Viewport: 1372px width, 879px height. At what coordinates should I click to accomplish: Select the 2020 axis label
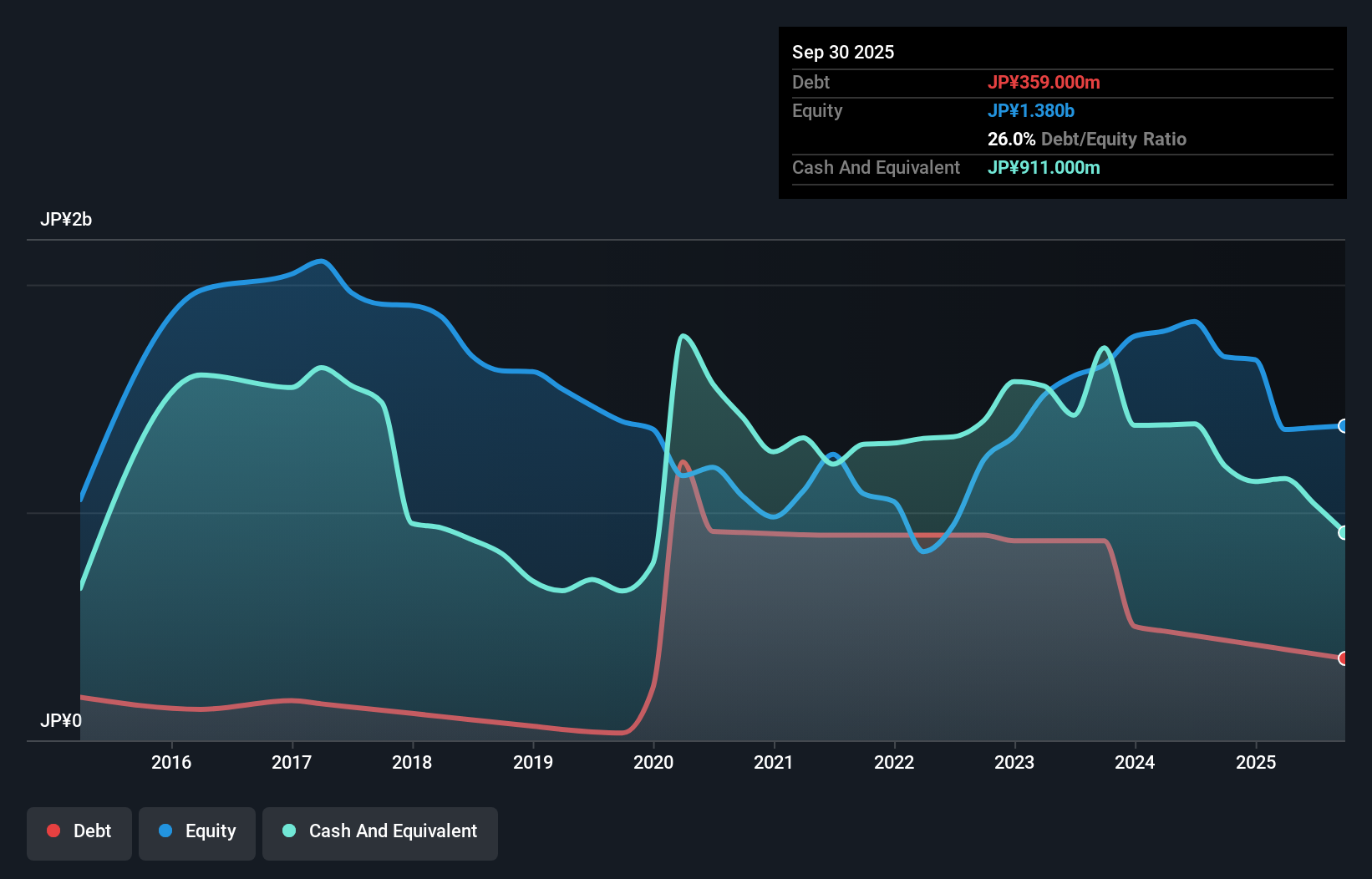pyautogui.click(x=653, y=762)
